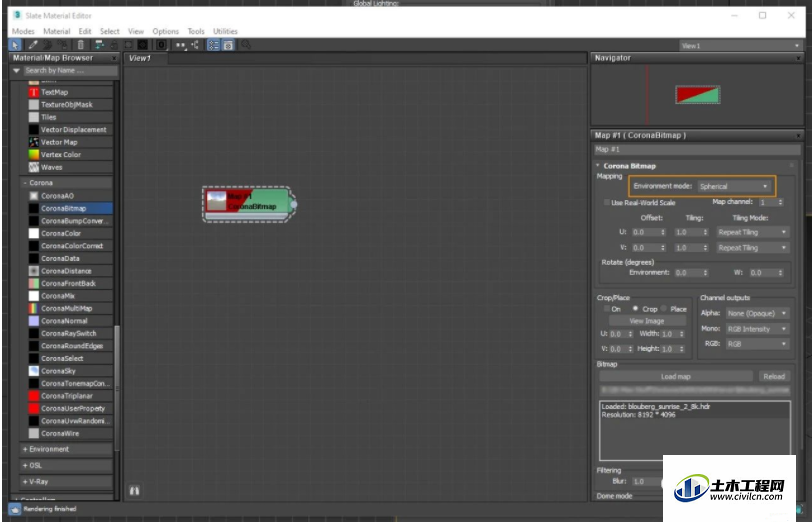Click the Reload button
Image resolution: width=812 pixels, height=522 pixels.
[774, 376]
